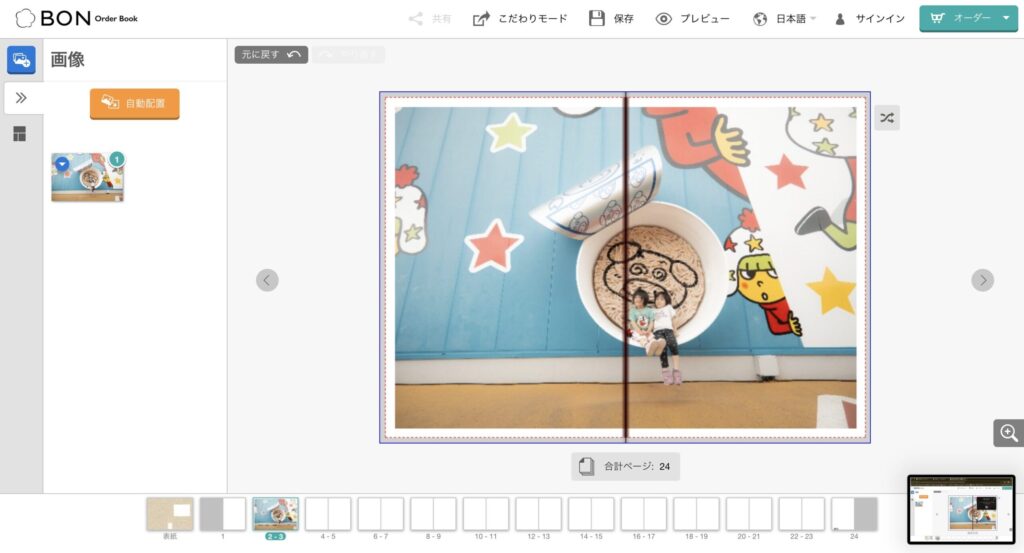1024x553 pixels.
Task: Click the BON Order Book logo
Action: point(76,18)
